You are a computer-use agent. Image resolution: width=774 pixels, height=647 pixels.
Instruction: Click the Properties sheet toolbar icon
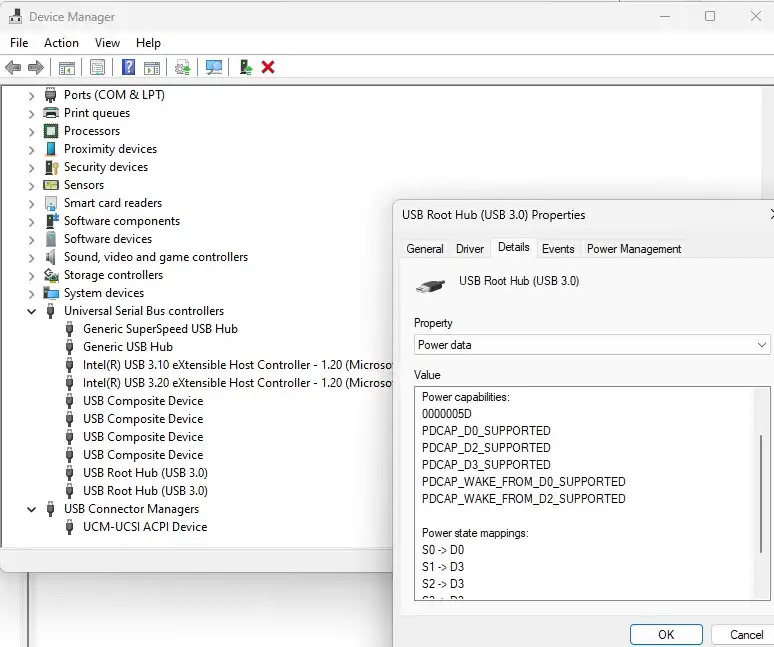point(97,67)
